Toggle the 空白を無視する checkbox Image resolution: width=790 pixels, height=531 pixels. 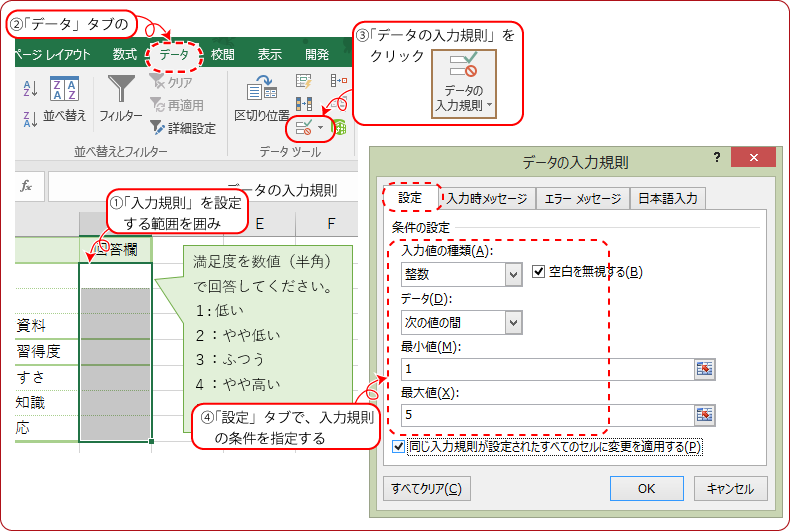[x=539, y=271]
